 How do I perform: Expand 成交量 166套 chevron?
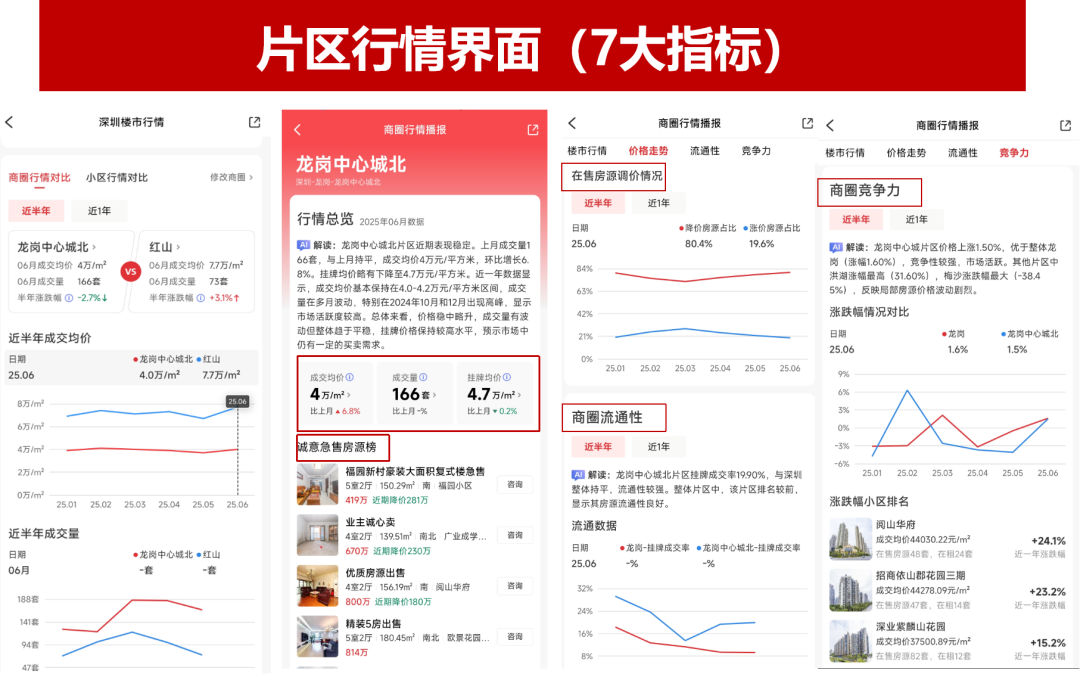pos(434,395)
